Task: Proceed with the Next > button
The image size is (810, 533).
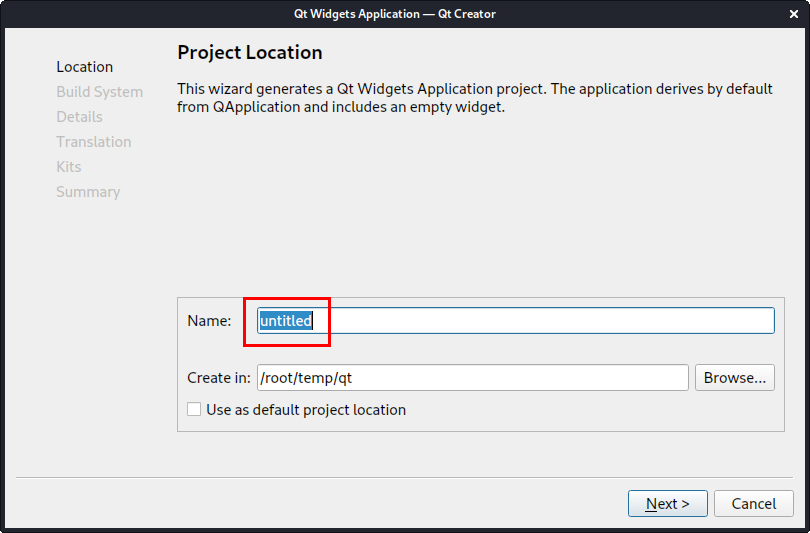Action: tap(667, 504)
